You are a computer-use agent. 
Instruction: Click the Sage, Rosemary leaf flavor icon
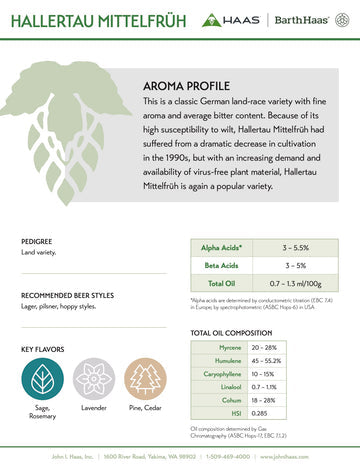pos(42,379)
